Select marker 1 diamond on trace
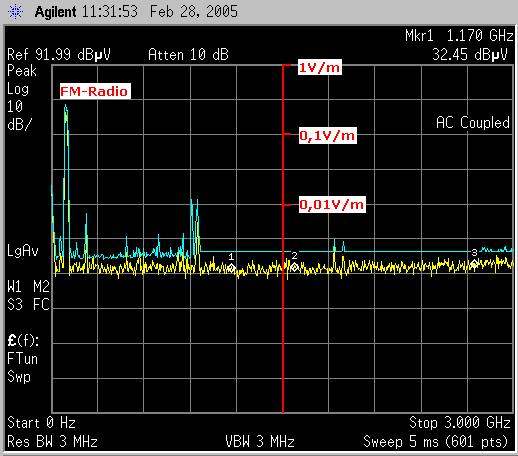The image size is (518, 456). tap(231, 268)
